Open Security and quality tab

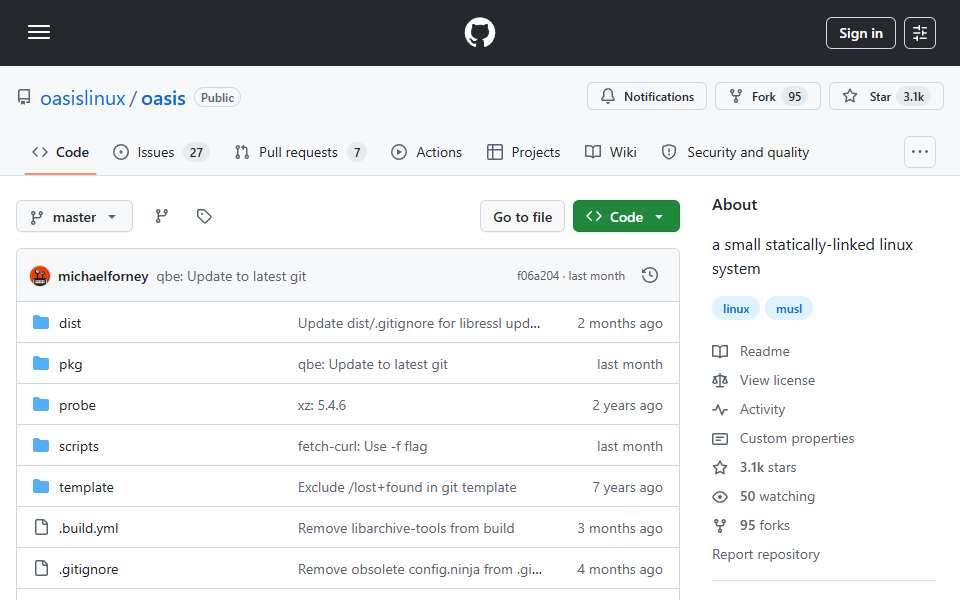click(735, 152)
